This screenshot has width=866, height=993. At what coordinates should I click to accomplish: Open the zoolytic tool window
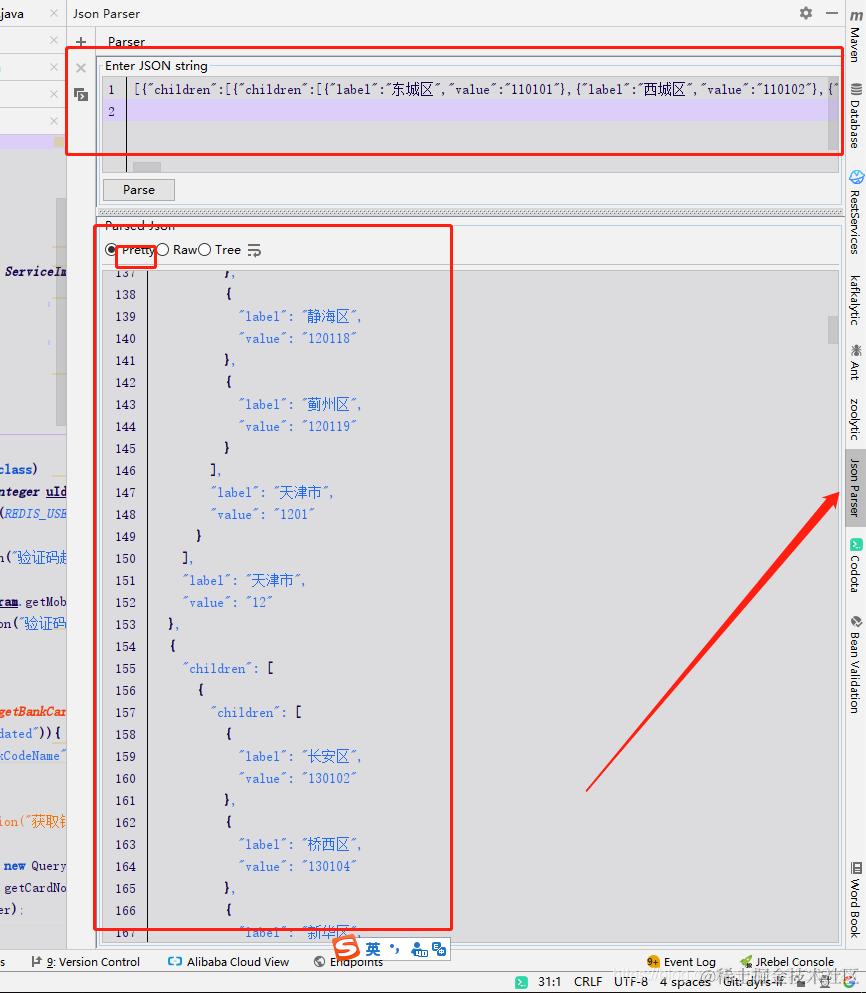(x=856, y=419)
